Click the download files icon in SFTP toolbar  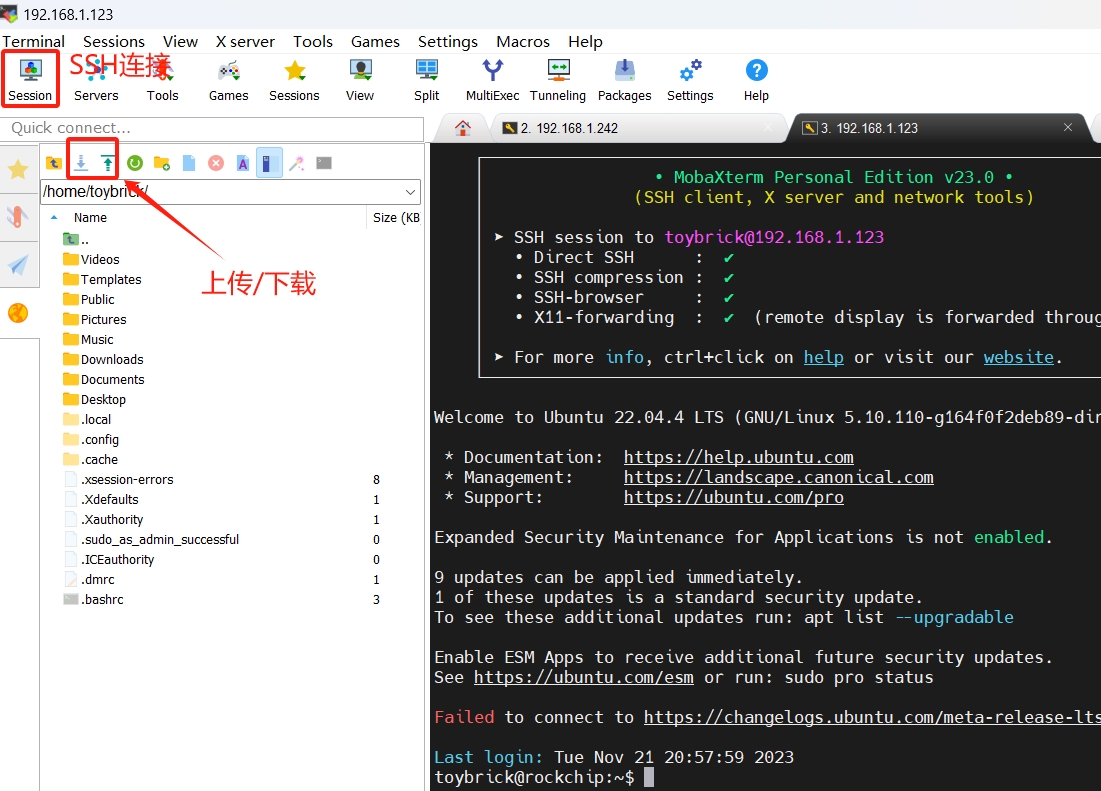pyautogui.click(x=81, y=164)
